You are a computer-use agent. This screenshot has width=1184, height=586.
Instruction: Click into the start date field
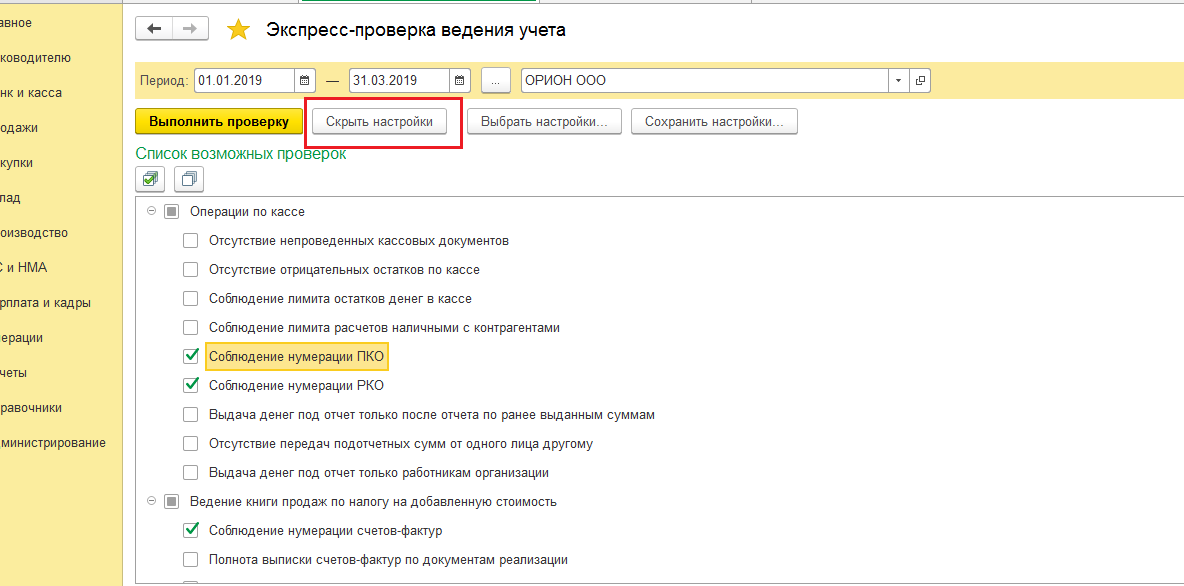[x=244, y=80]
